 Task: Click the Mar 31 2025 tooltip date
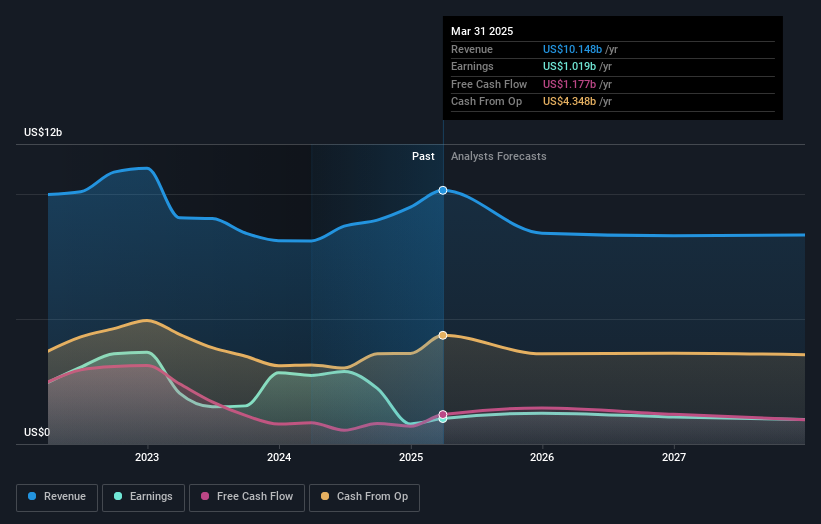coord(482,31)
